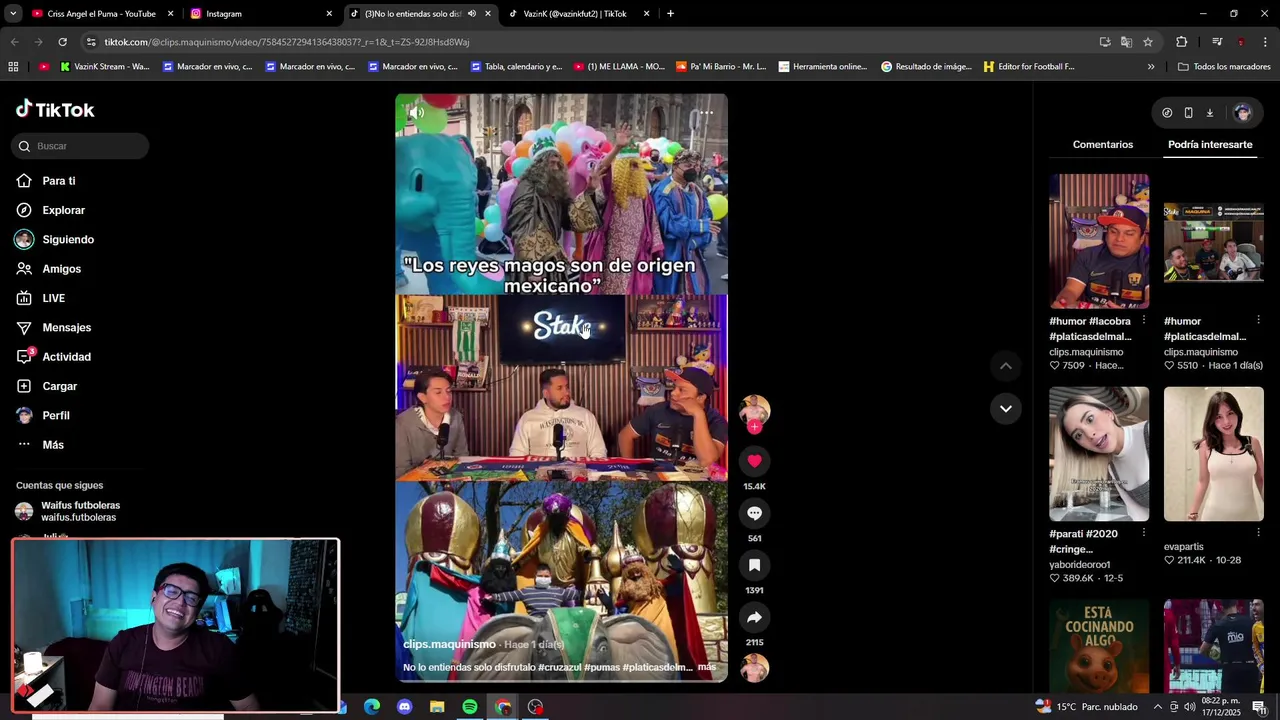The image size is (1280, 720).
Task: Open options for #parati #2020 suggestion
Action: click(1143, 533)
